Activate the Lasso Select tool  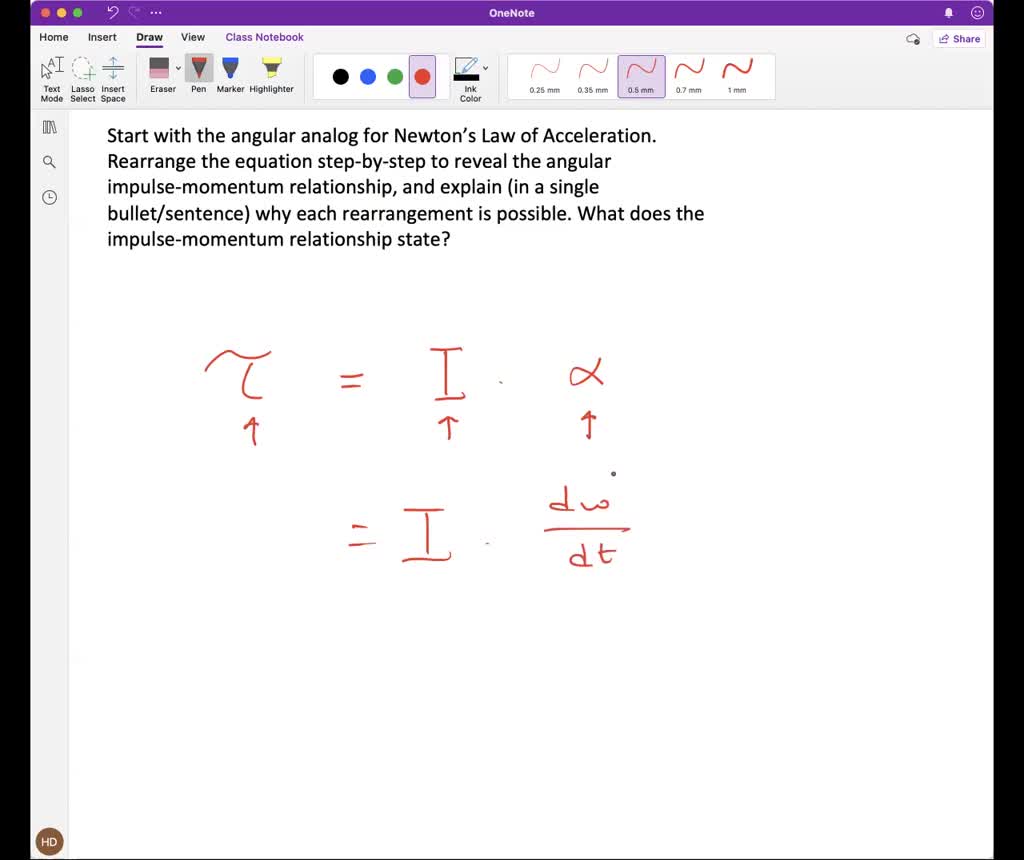pos(82,72)
